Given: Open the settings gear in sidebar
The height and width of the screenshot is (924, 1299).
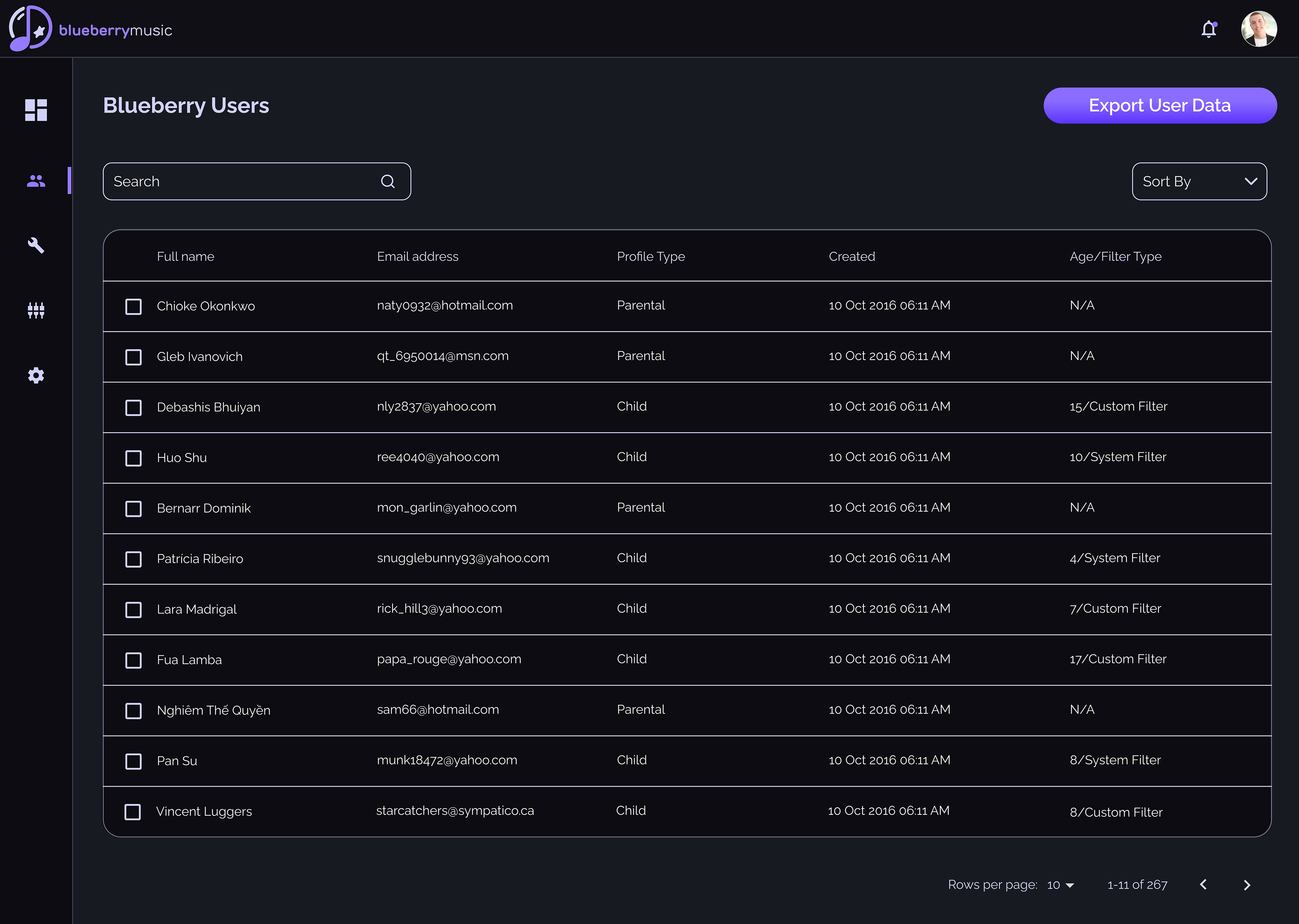Looking at the screenshot, I should tap(36, 375).
